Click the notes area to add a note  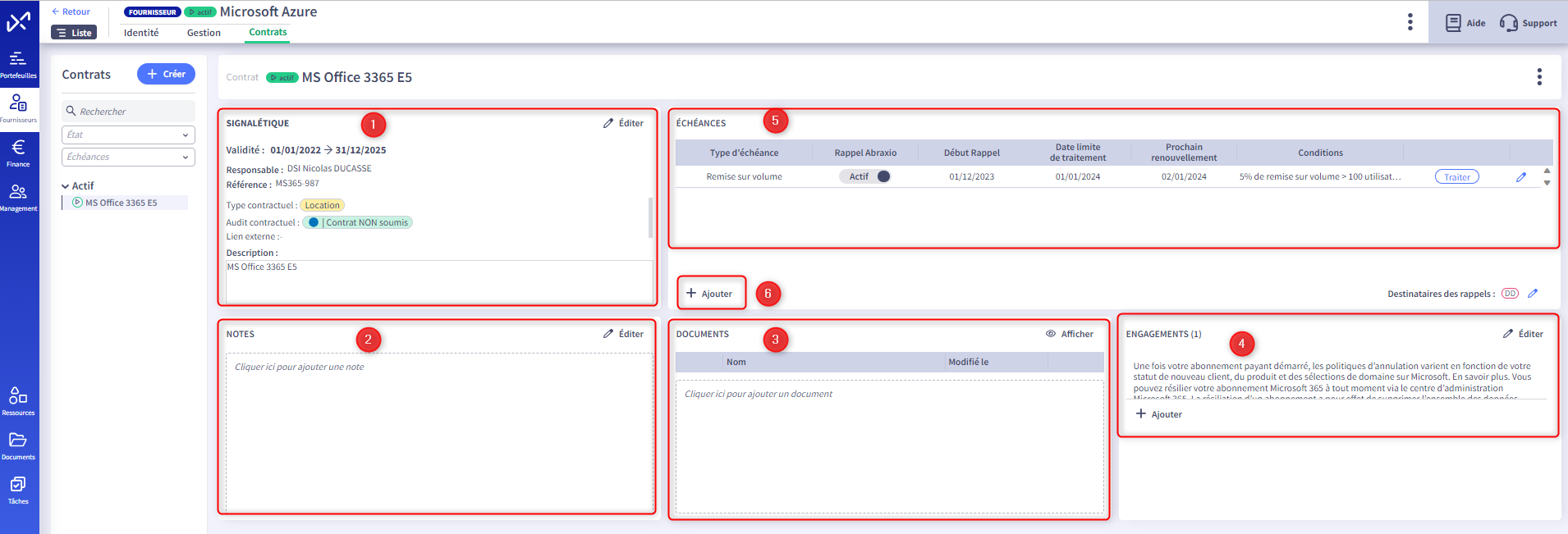coord(440,432)
